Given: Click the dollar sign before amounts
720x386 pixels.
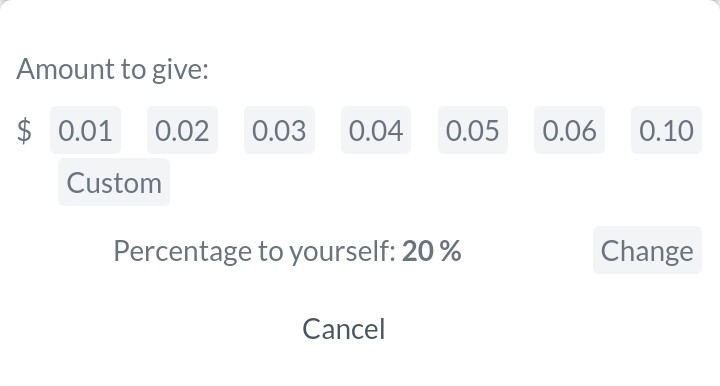Looking at the screenshot, I should click(x=24, y=130).
